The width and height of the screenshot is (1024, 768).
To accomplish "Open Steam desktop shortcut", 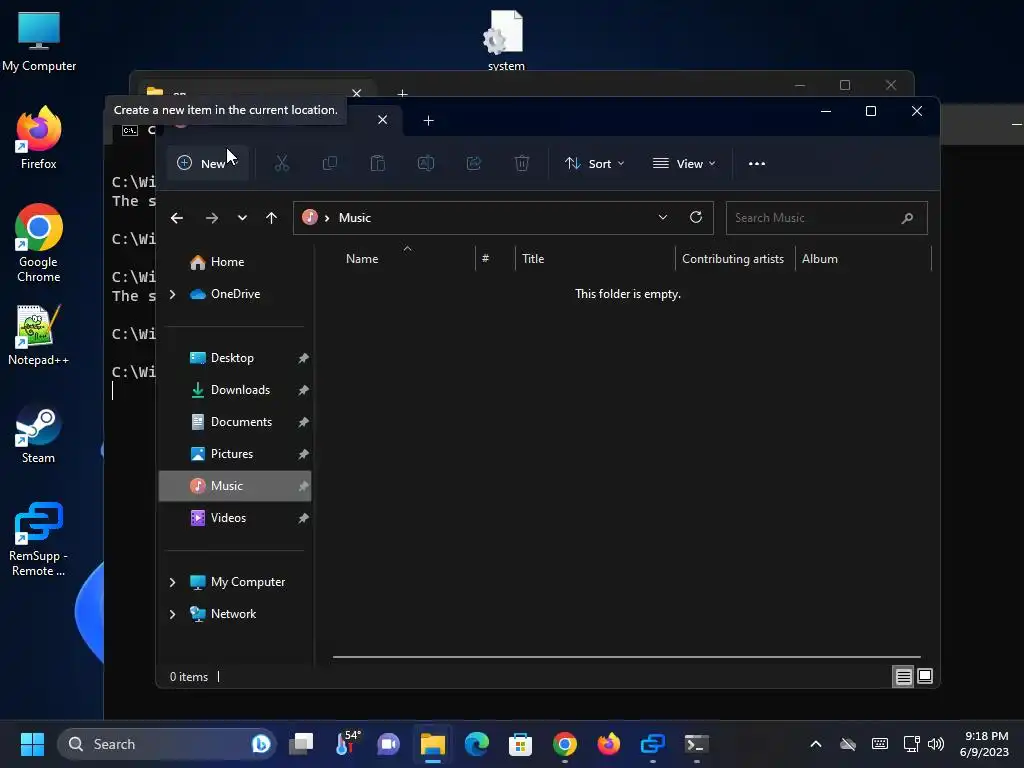I will pyautogui.click(x=39, y=434).
